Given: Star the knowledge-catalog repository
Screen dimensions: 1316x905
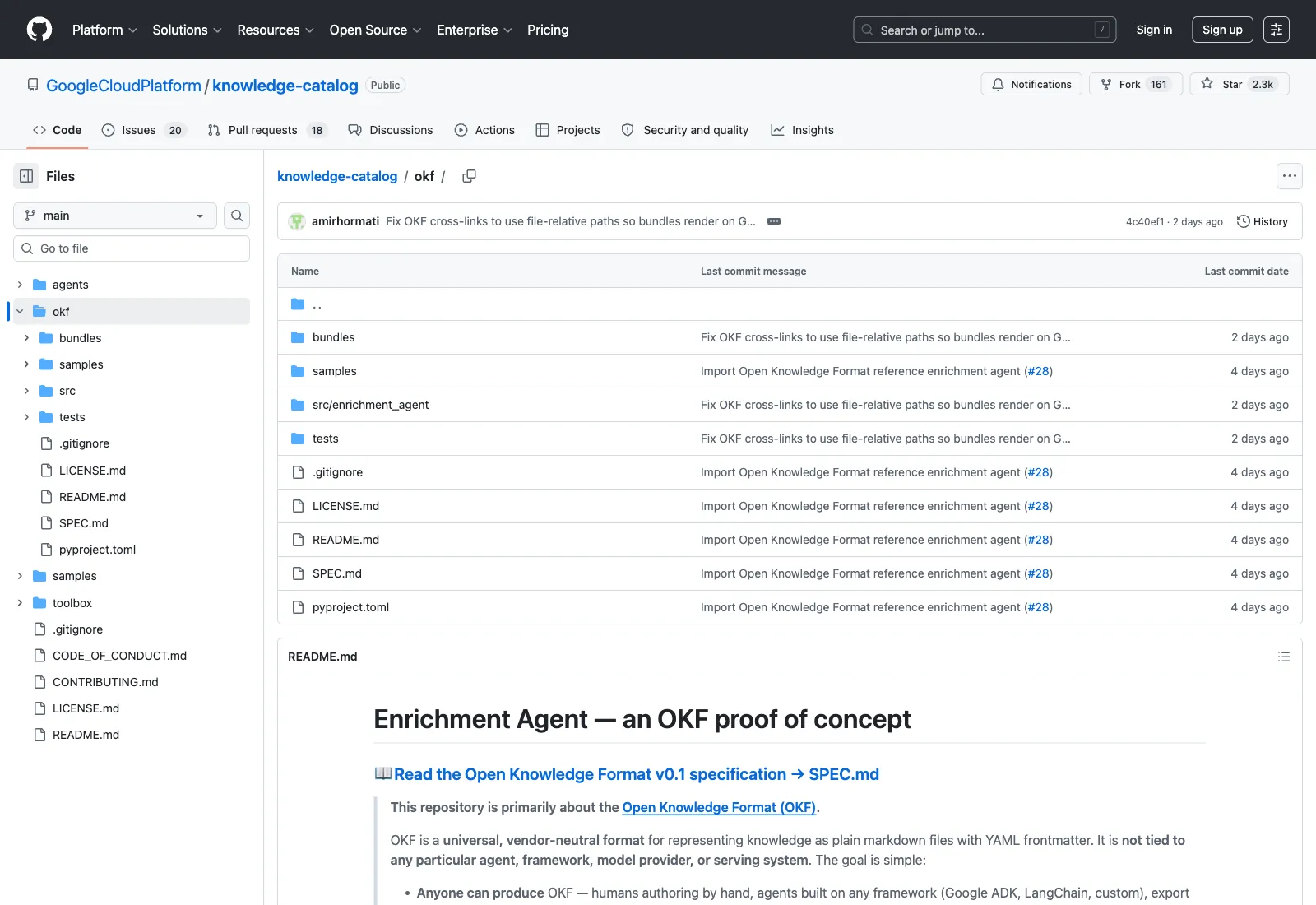Looking at the screenshot, I should 1239,84.
